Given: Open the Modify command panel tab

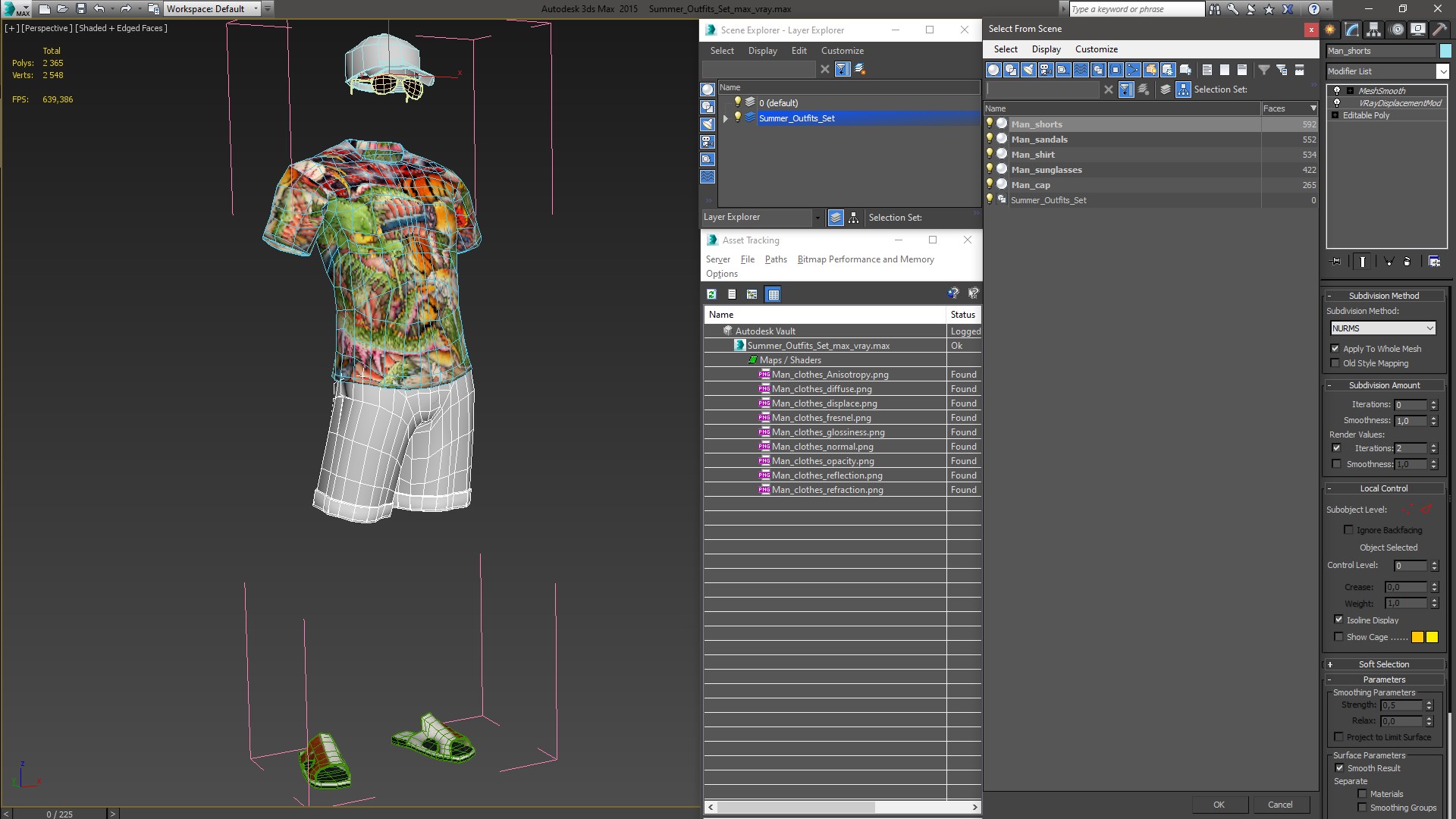Looking at the screenshot, I should (x=1352, y=30).
